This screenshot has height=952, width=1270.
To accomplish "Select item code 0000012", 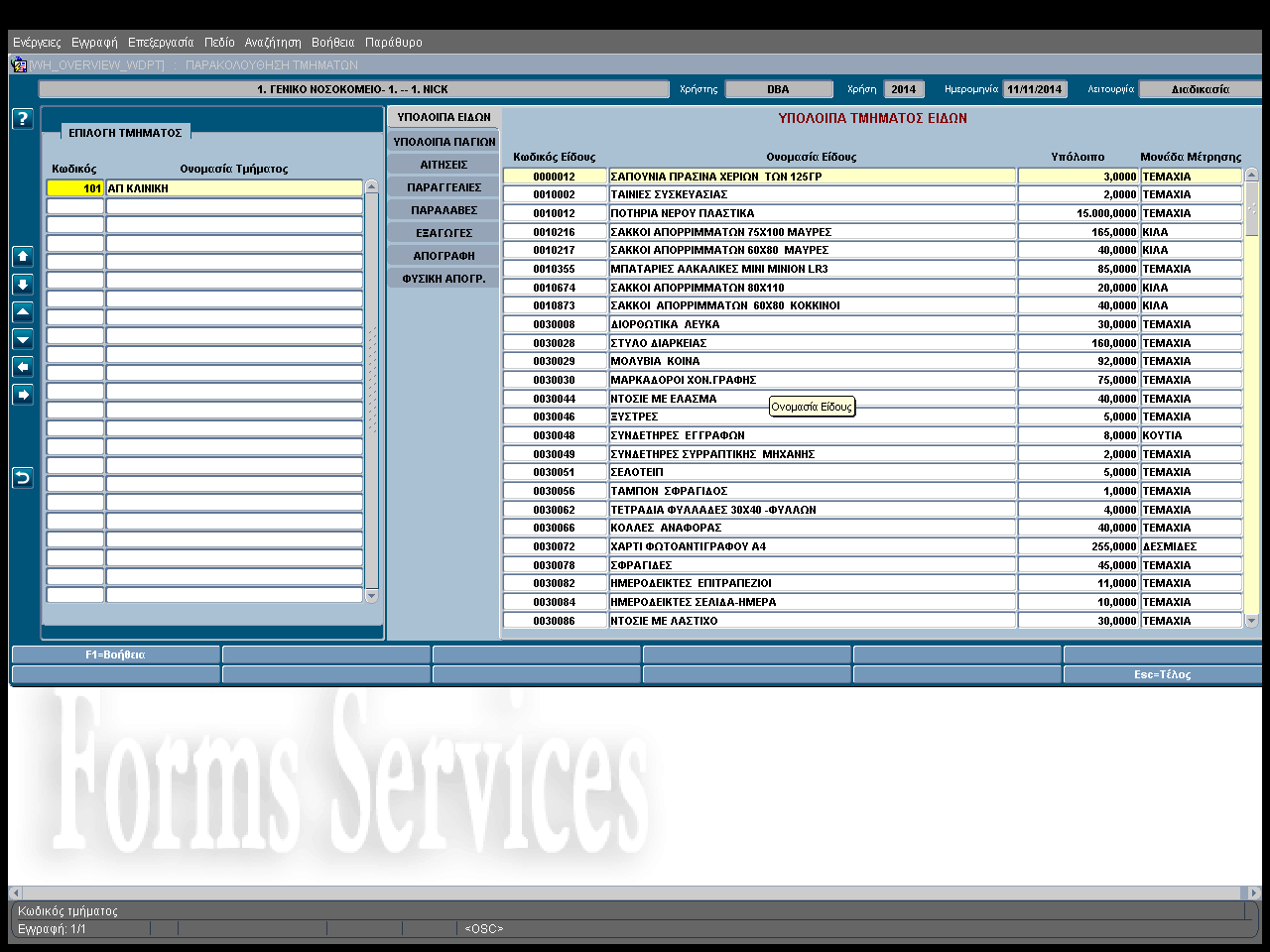I will coord(555,177).
